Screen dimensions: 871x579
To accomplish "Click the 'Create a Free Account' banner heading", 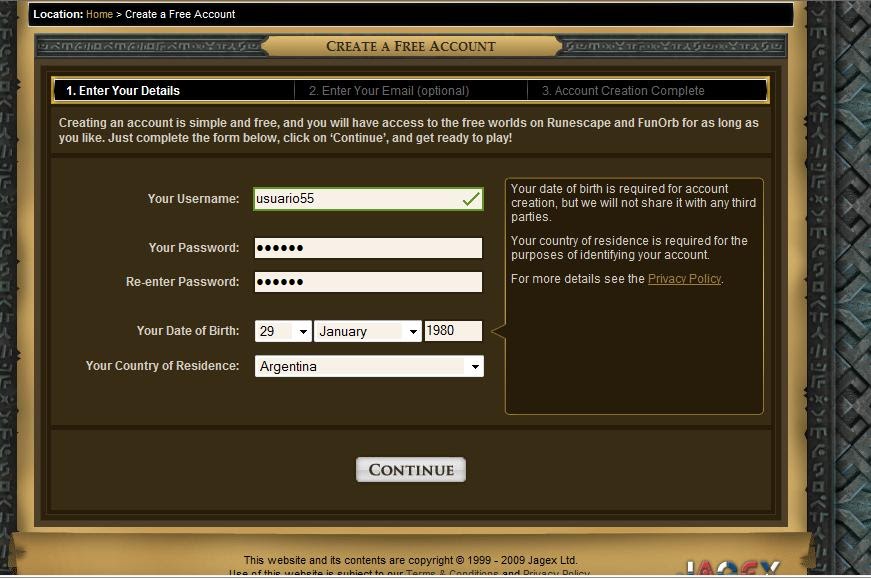I will click(411, 46).
